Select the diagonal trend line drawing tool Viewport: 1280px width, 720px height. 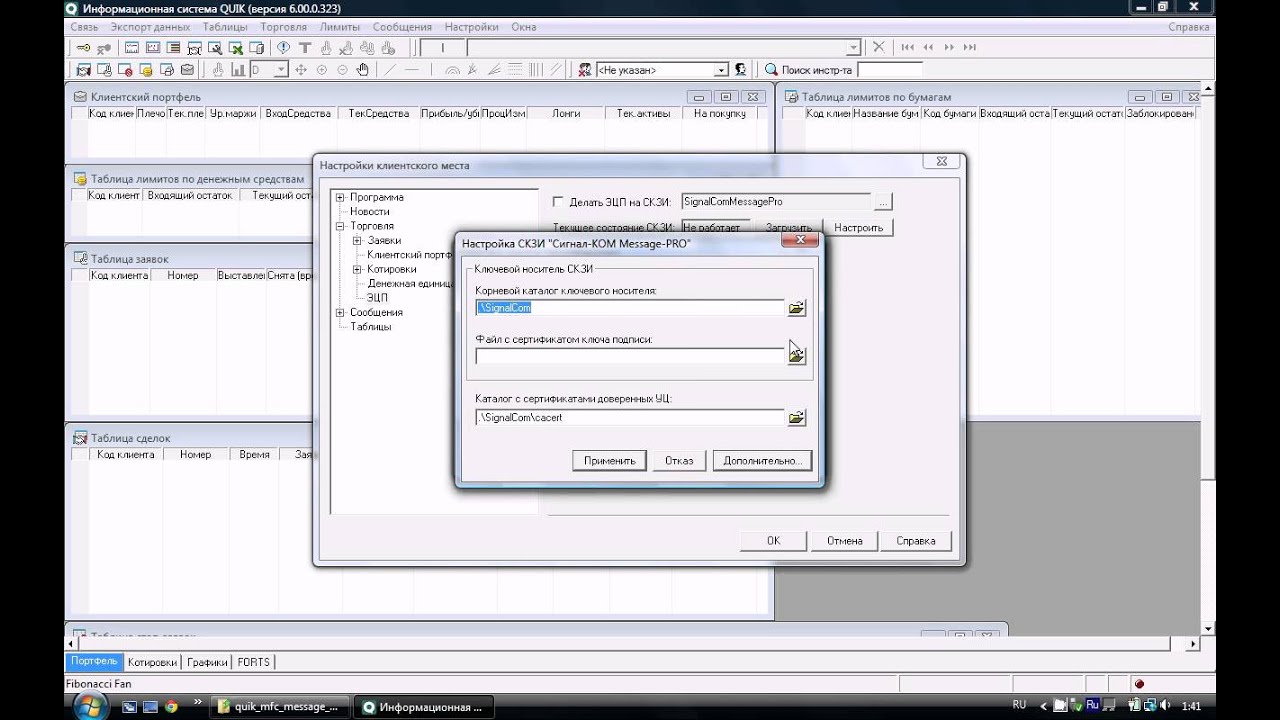coord(390,70)
